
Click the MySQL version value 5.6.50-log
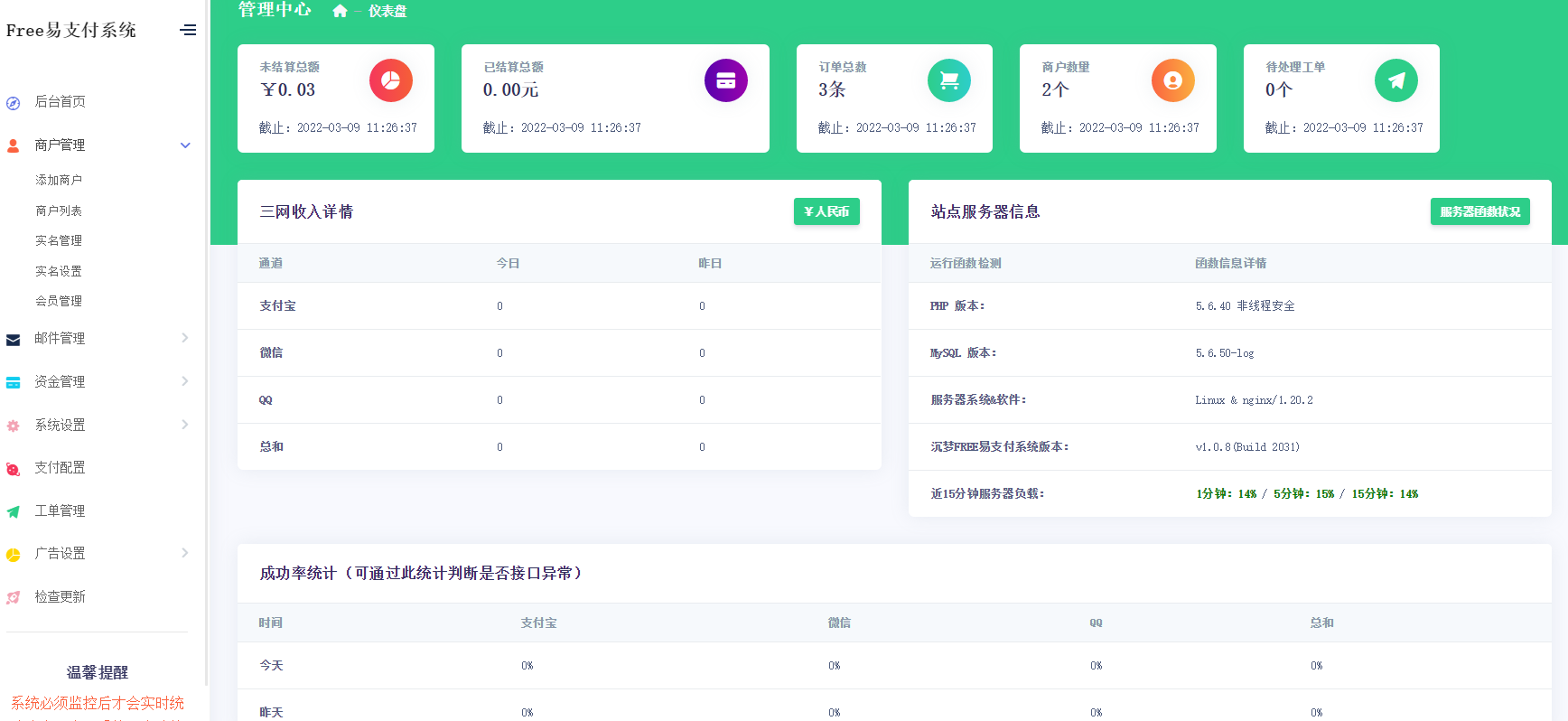click(1225, 353)
